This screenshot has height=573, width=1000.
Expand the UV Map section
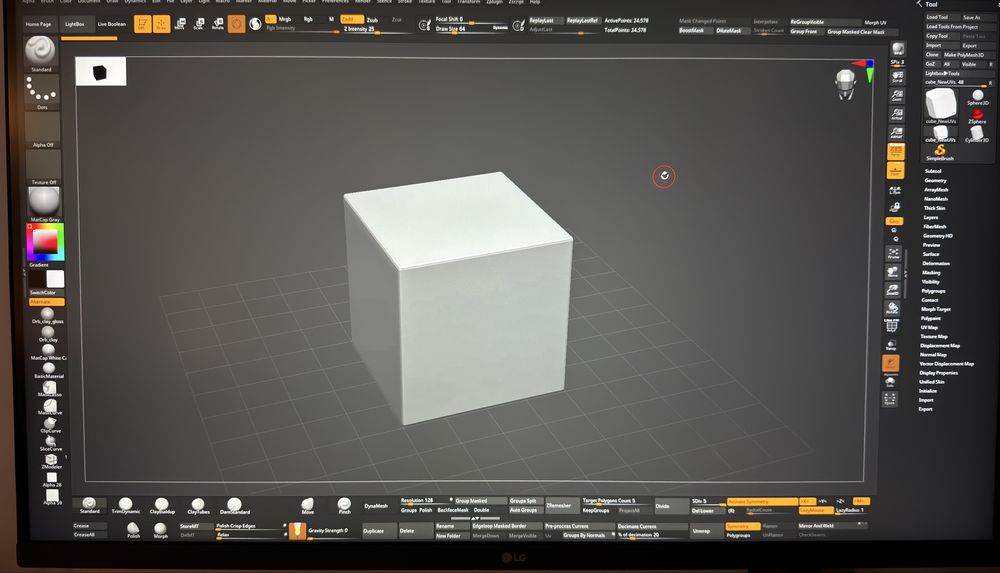pos(929,327)
